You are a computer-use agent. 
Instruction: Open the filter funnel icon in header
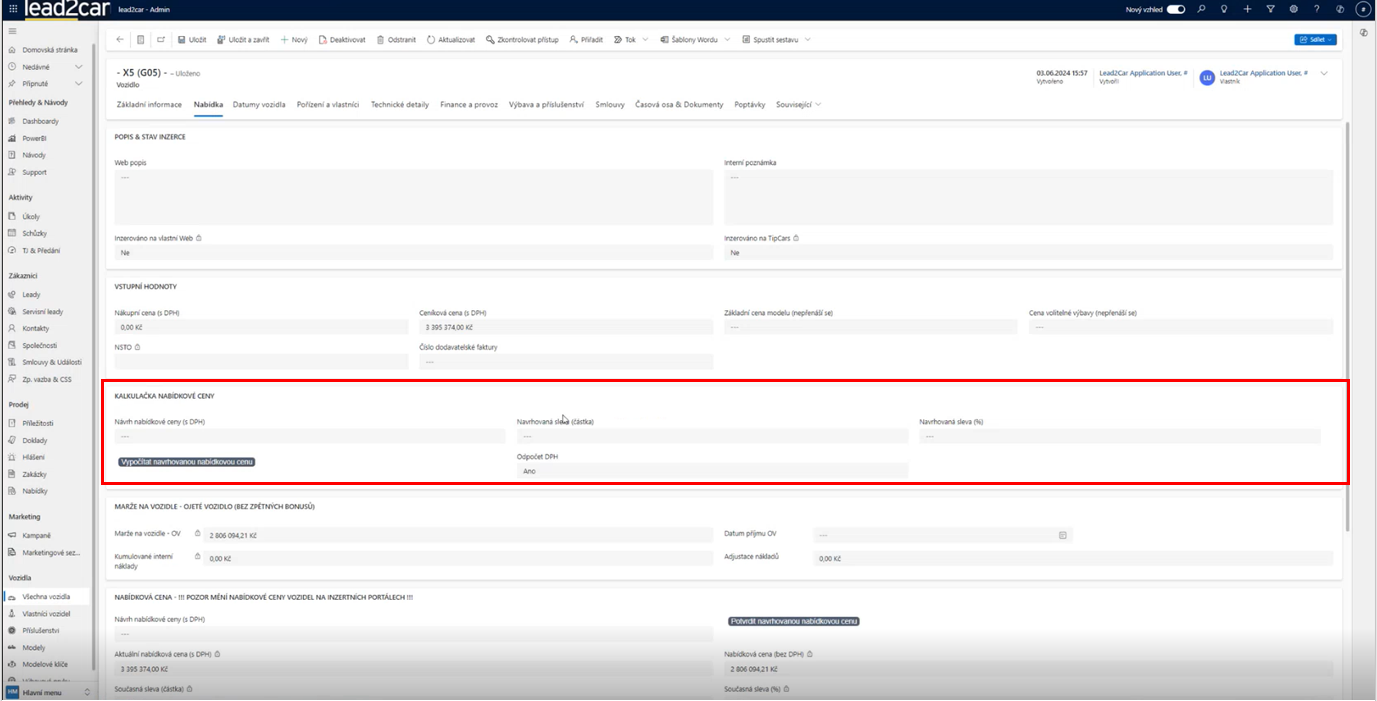click(x=1270, y=9)
